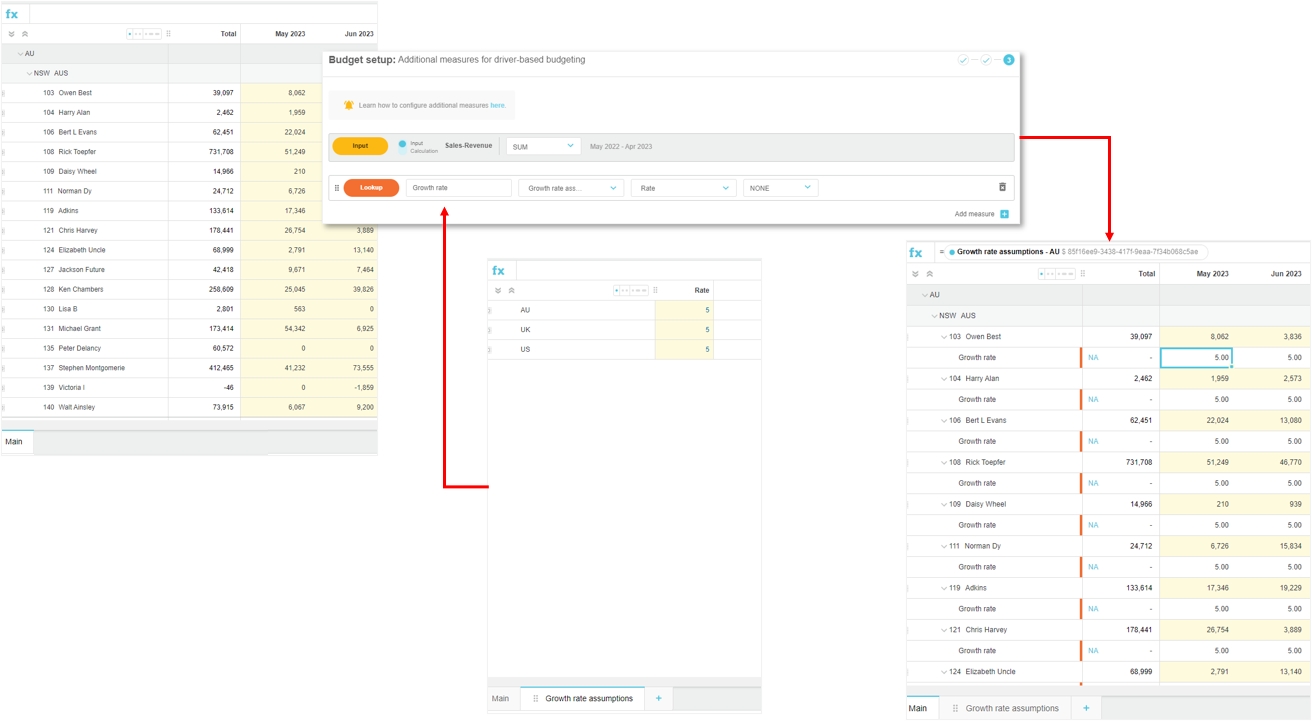The image size is (1316, 723).
Task: Collapse the 103 Owen Best row in right grid
Action: coord(943,337)
